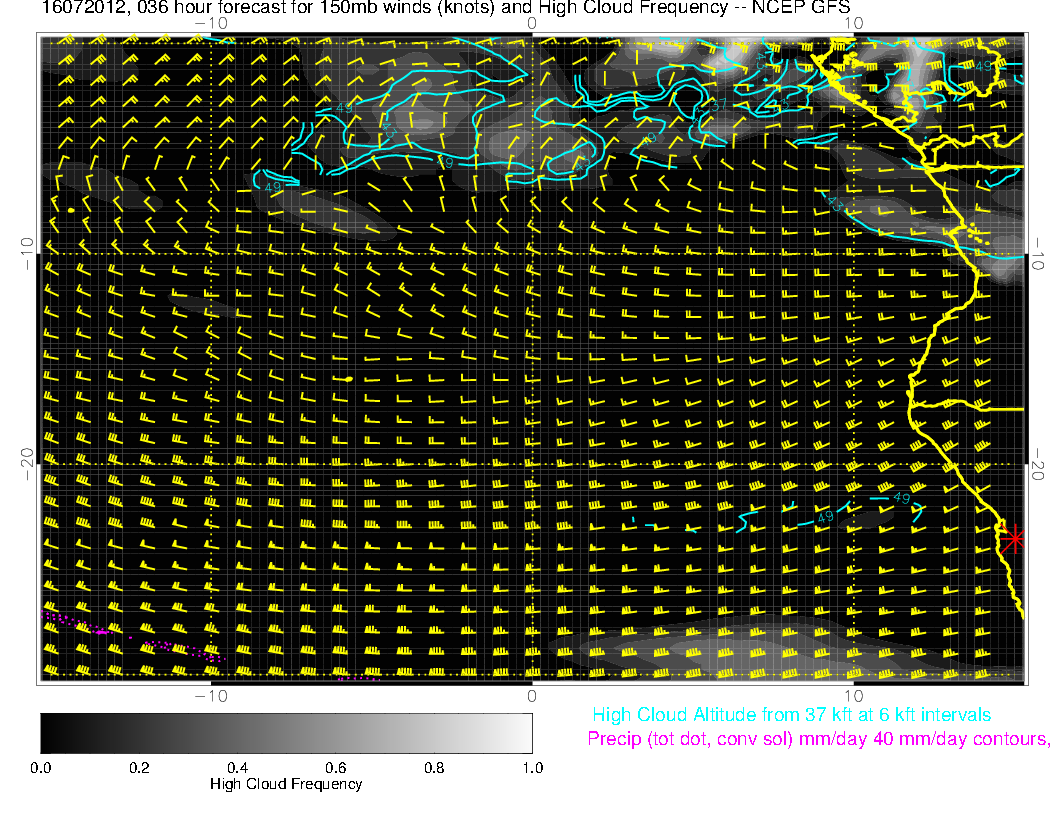The image size is (1056, 816).
Task: Click the -20 latitude label on left axis
Action: (x=26, y=456)
